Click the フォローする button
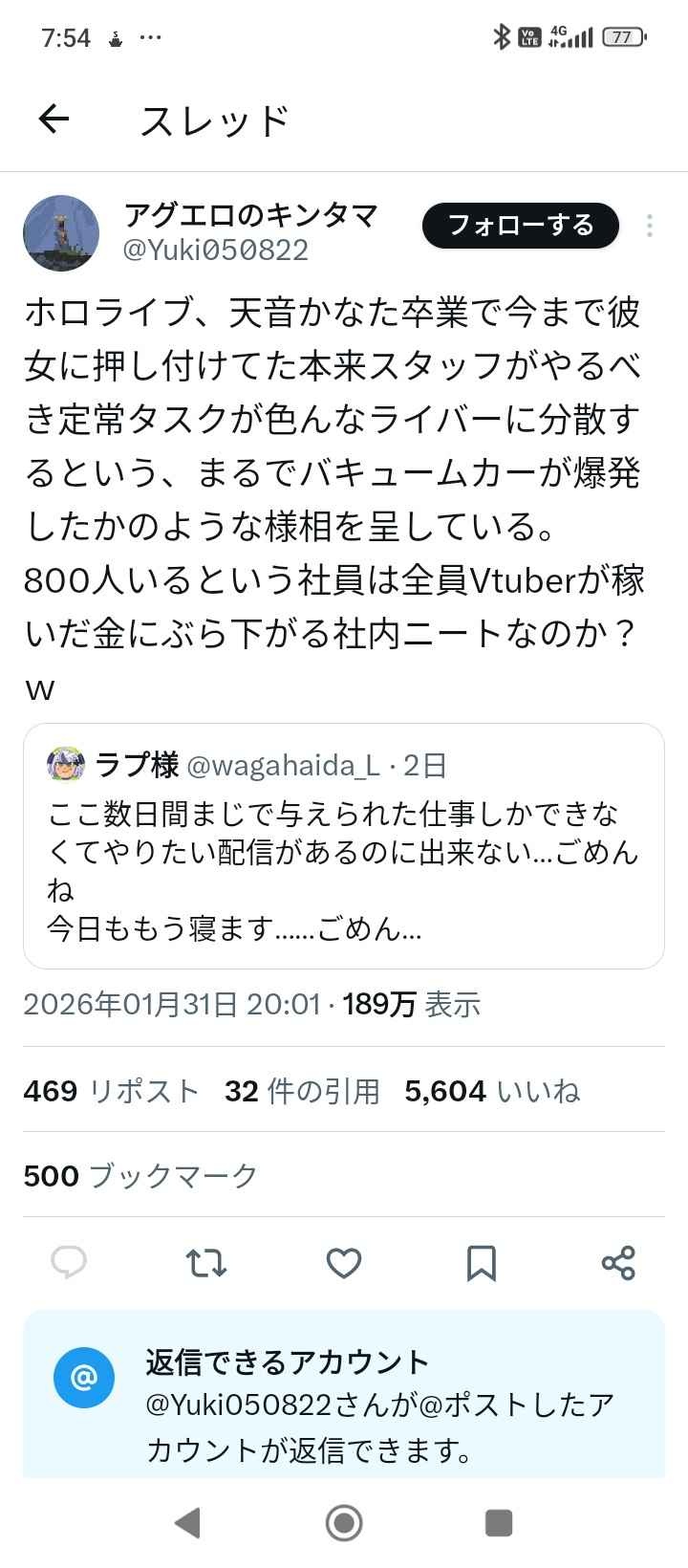The width and height of the screenshot is (688, 1568). coord(521,226)
